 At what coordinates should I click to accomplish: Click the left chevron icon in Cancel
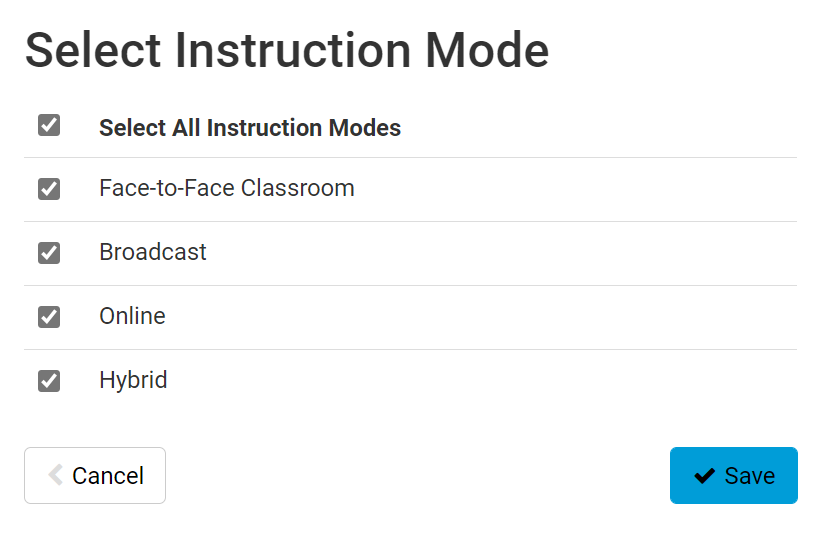pos(56,475)
